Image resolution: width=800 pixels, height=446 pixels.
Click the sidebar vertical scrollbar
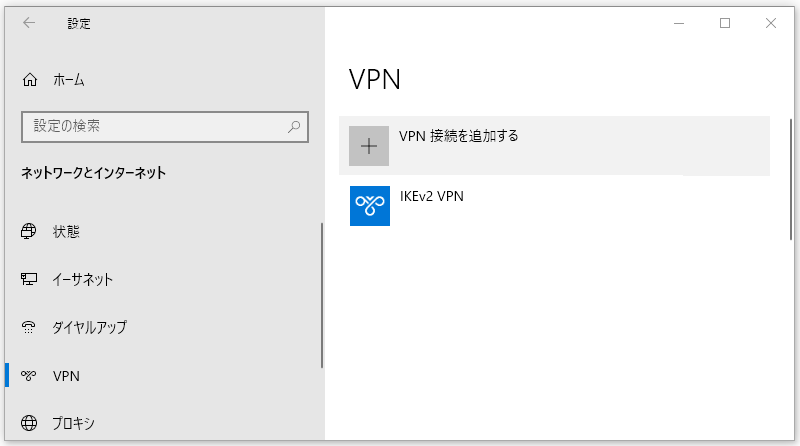click(322, 295)
